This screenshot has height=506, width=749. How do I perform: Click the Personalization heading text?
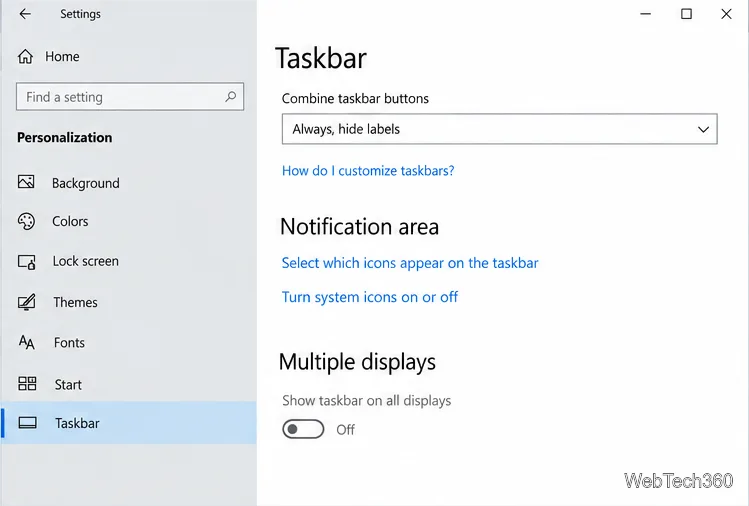[64, 138]
